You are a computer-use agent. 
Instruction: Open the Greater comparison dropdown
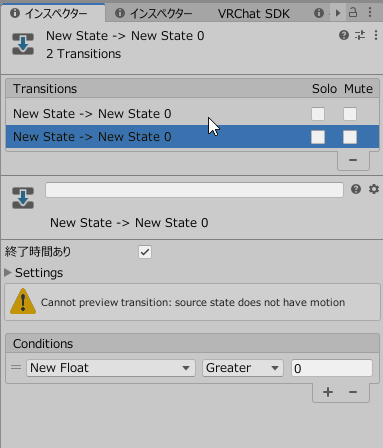pos(243,368)
